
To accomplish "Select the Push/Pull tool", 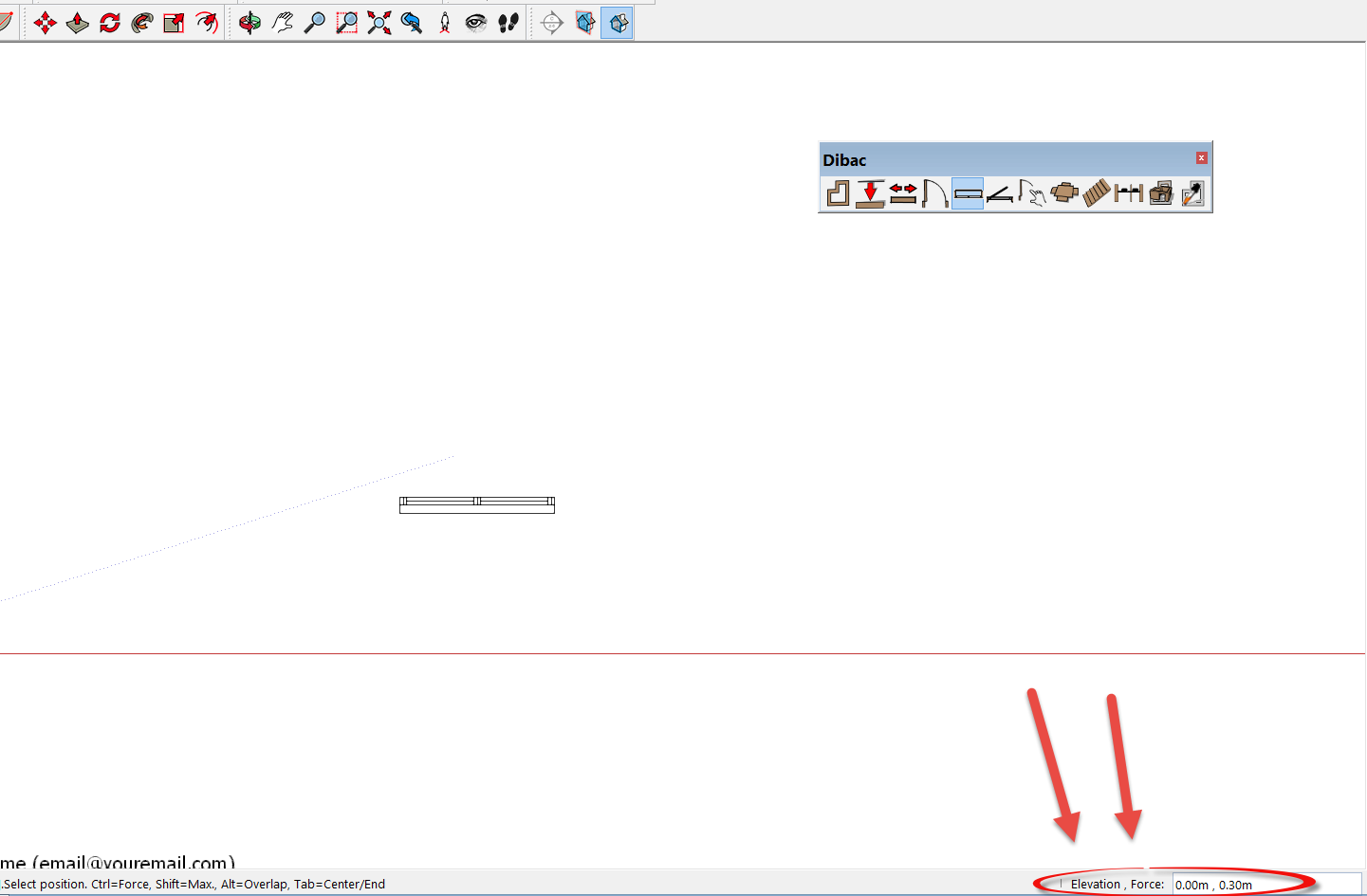I will point(77,23).
